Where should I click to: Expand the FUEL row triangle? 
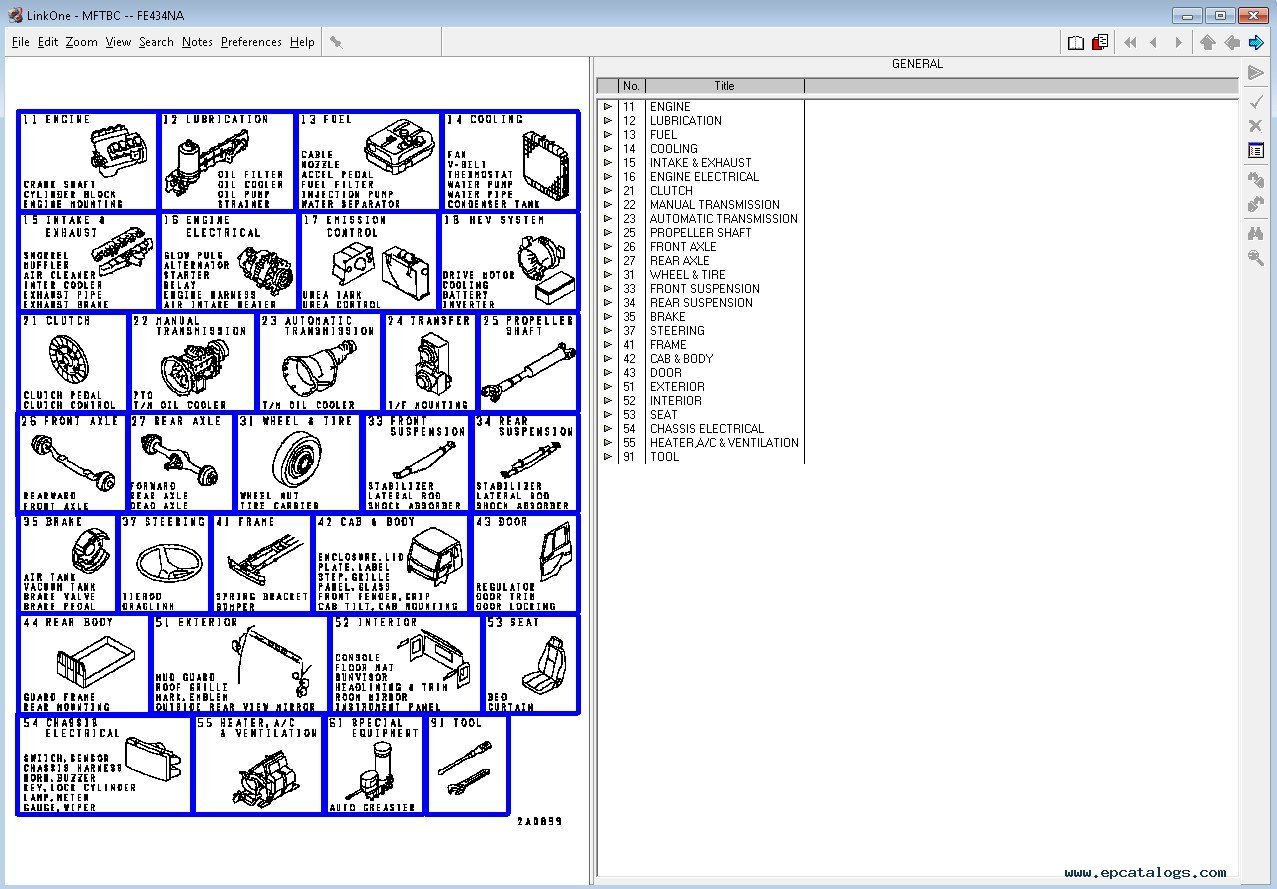click(x=607, y=135)
